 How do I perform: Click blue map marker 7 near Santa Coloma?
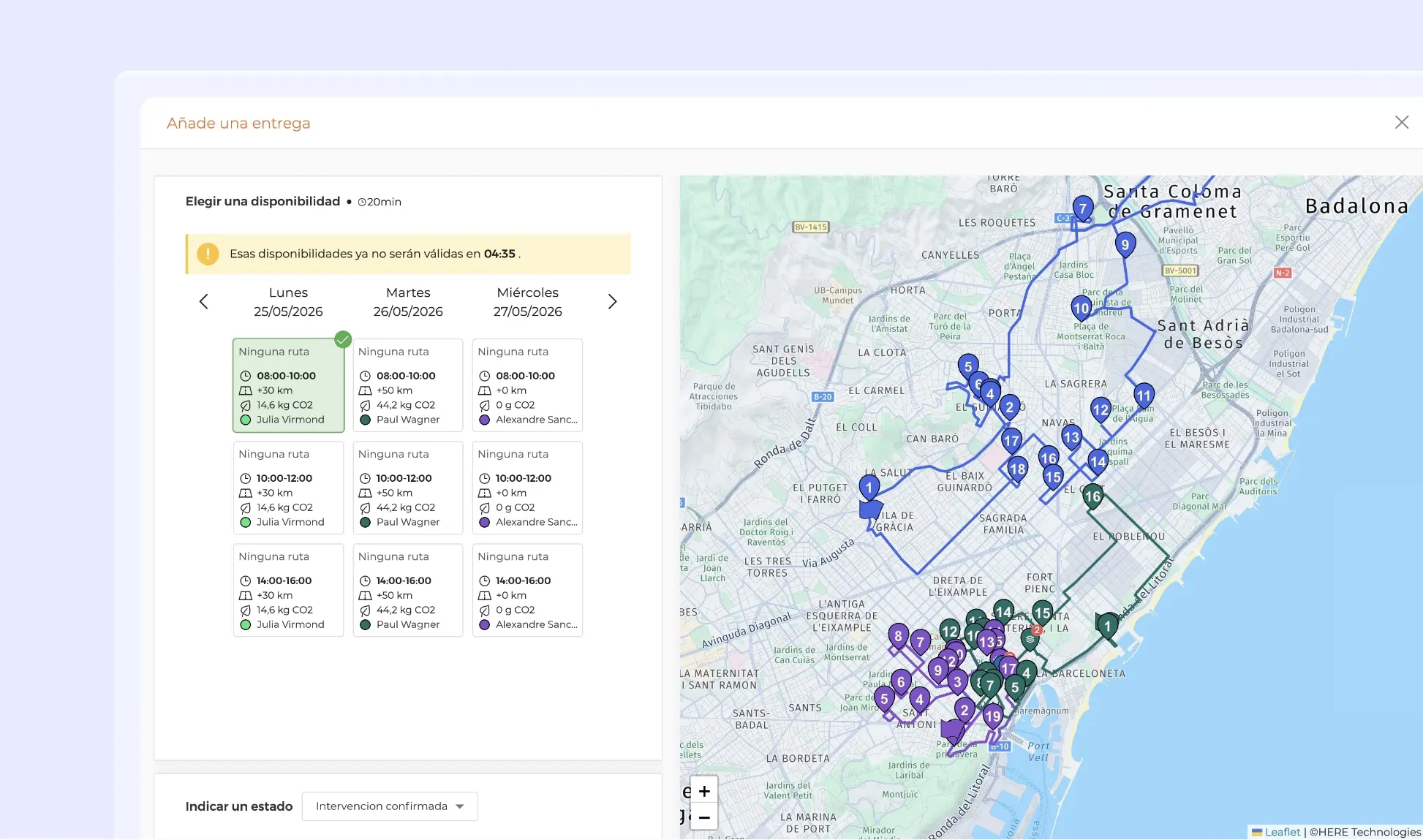tap(1083, 208)
